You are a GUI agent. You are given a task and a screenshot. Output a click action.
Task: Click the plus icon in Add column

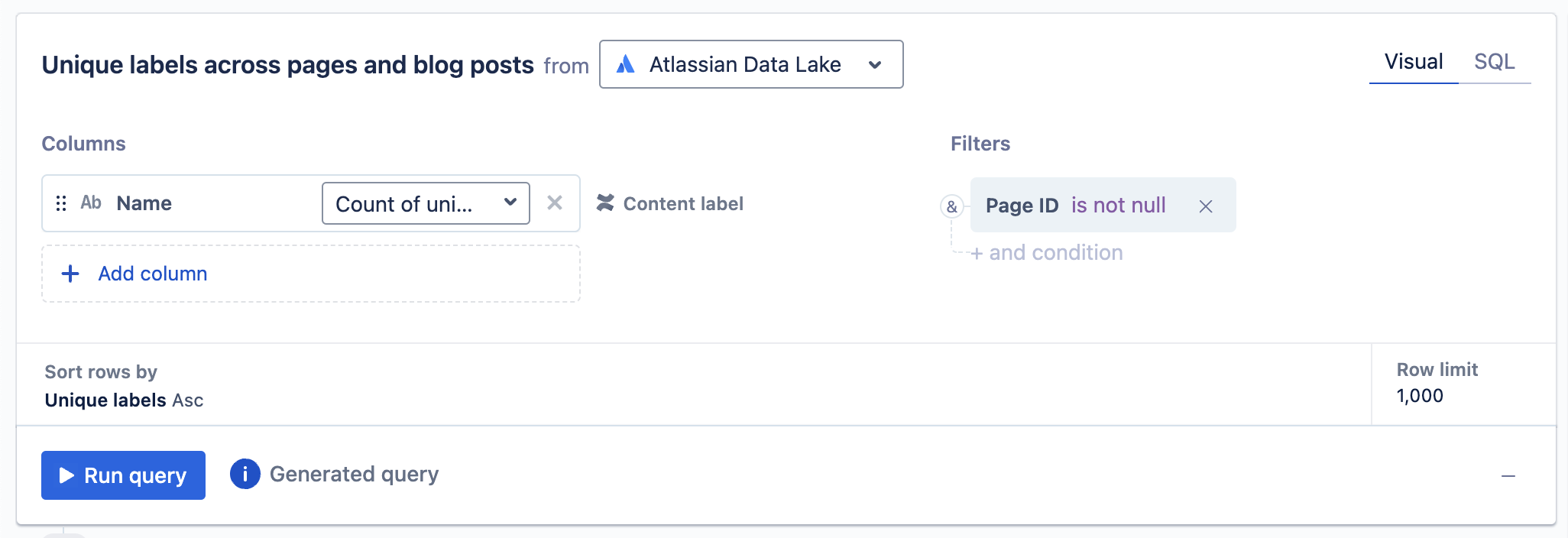coord(70,274)
